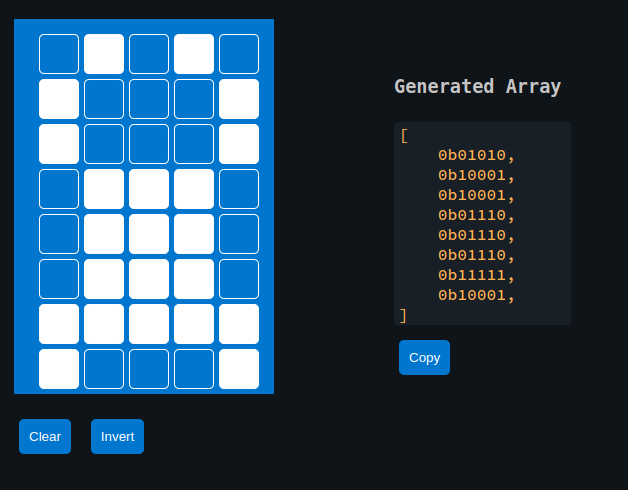
Task: Disable white pixel in second row, first column
Action: coord(59,99)
